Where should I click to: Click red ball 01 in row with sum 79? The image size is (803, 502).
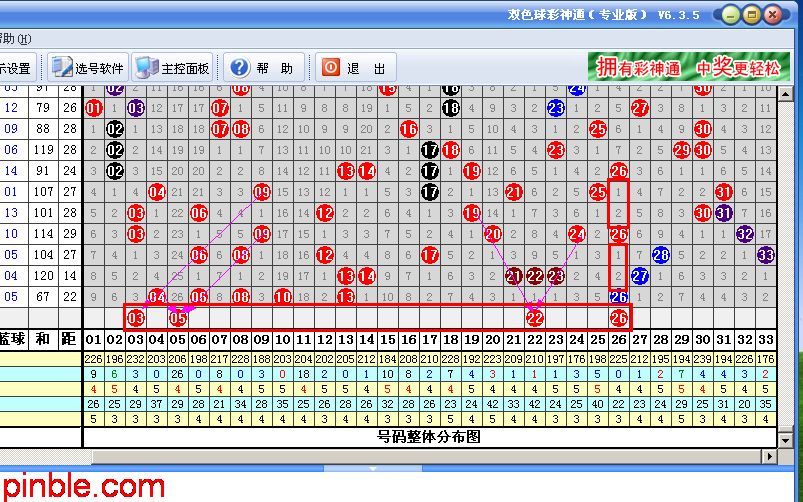tap(94, 108)
